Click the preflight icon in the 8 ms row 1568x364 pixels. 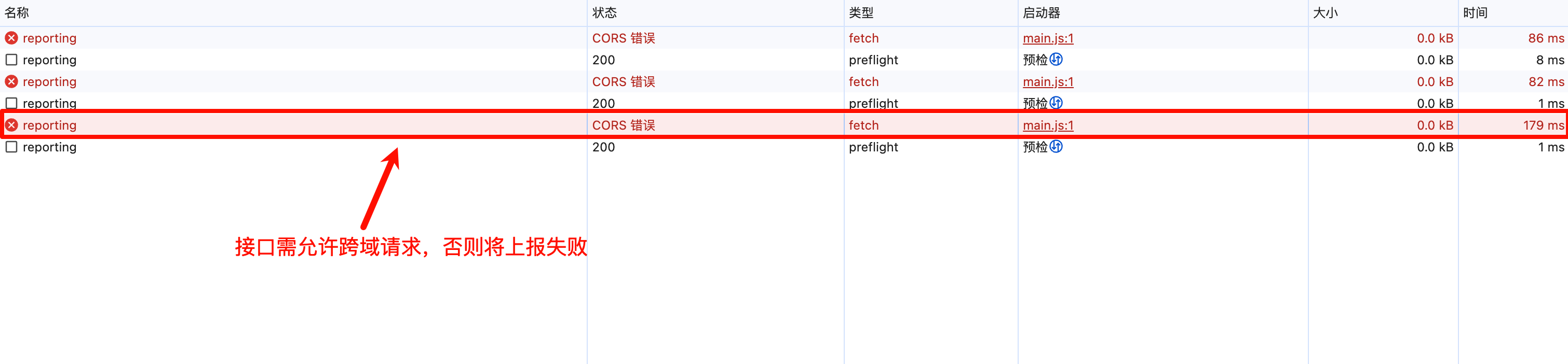pyautogui.click(x=1056, y=60)
